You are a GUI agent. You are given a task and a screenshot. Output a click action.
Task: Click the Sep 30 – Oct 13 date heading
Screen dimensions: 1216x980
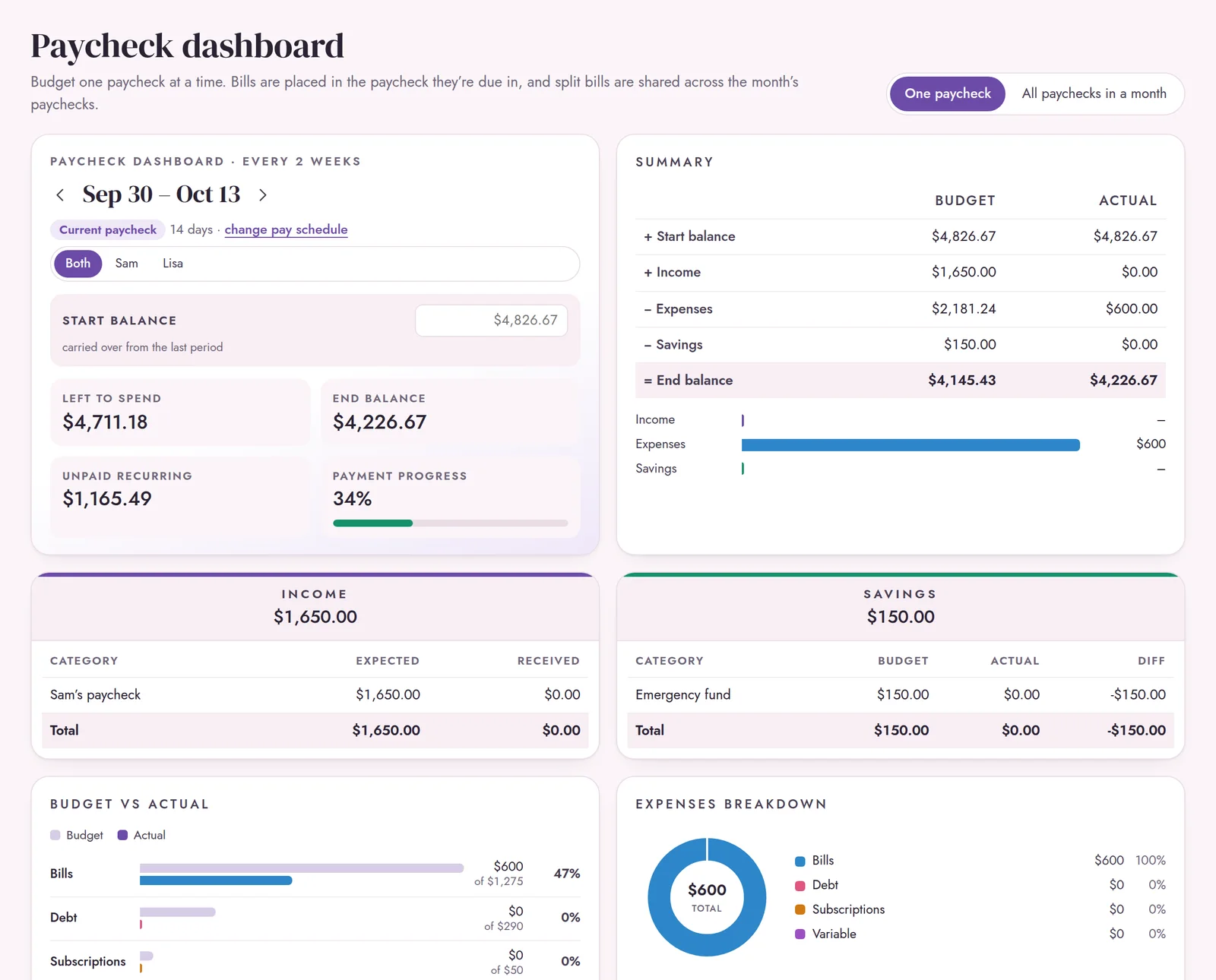161,194
